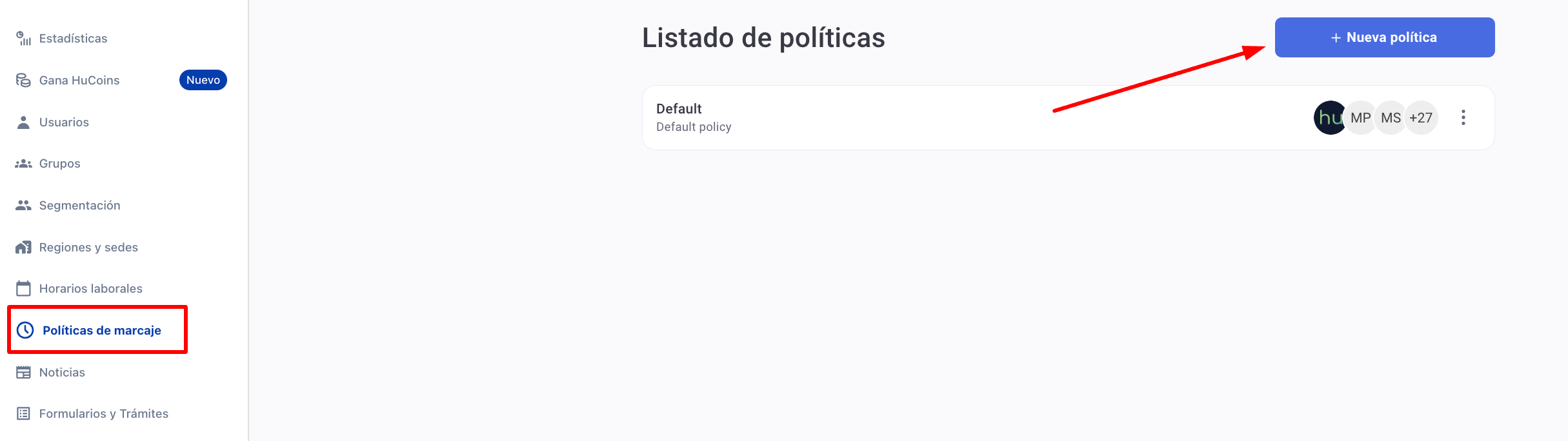The width and height of the screenshot is (1568, 441).
Task: Open the Default policy row
Action: pos(839,117)
